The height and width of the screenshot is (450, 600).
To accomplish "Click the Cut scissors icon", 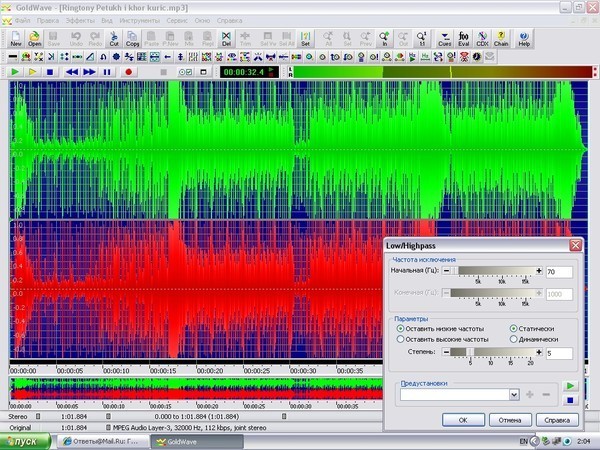I will click(114, 39).
